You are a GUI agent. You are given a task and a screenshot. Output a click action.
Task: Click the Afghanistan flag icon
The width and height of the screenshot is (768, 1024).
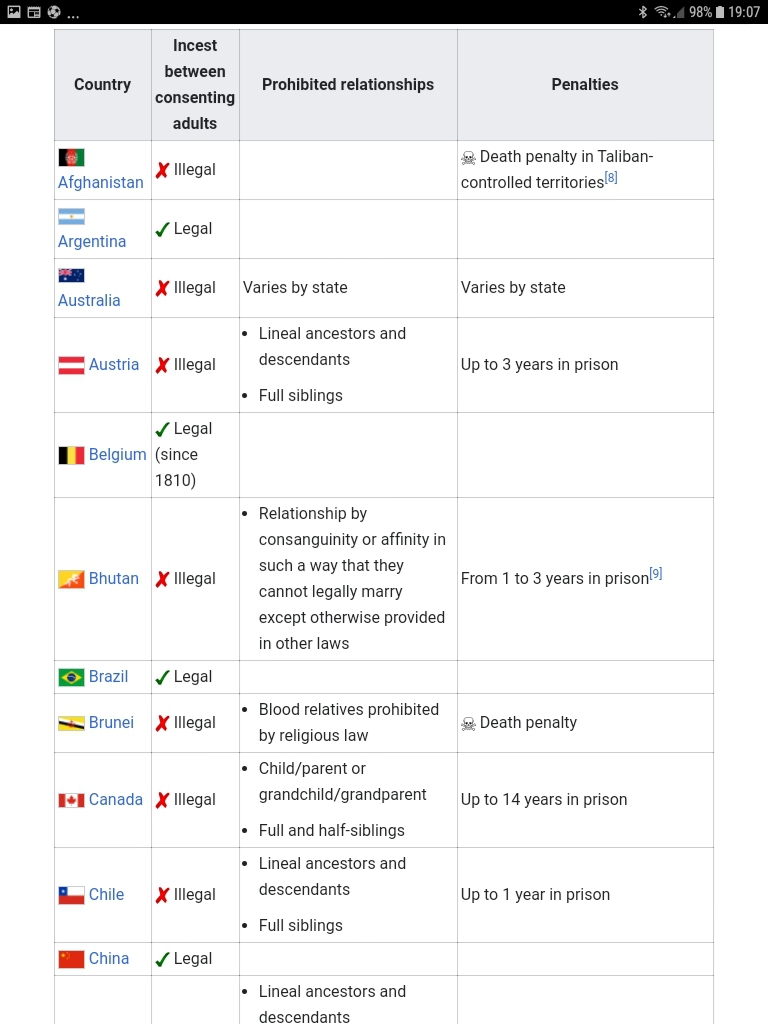(71, 157)
